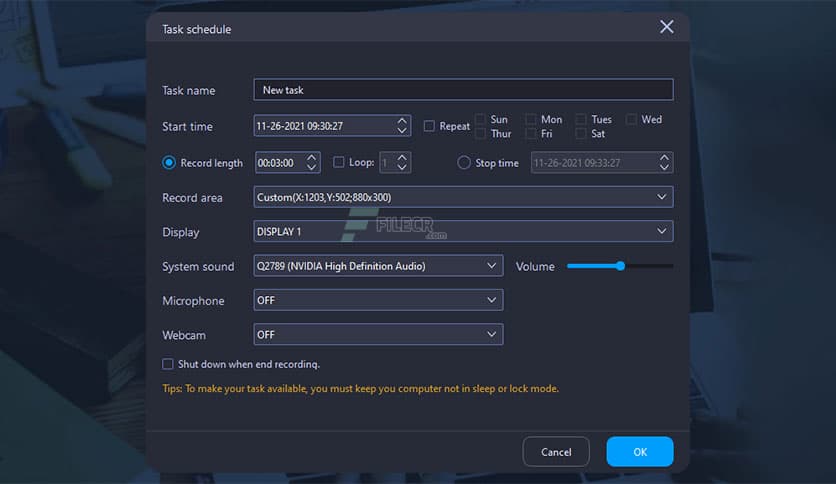Check the Fri day checkbox

(530, 133)
